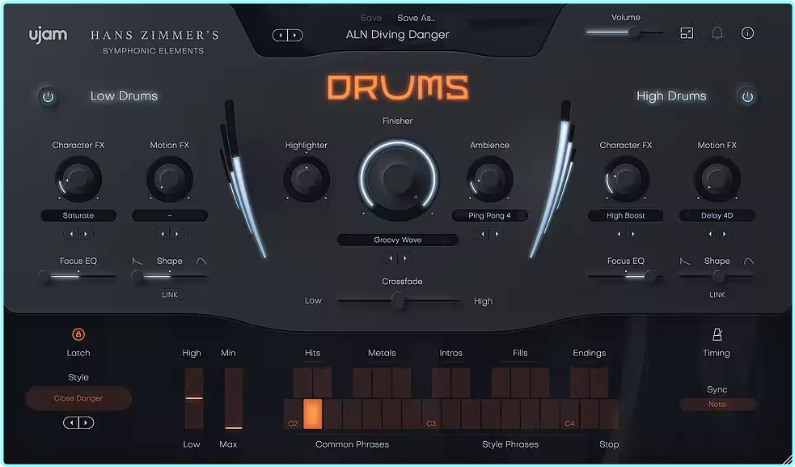Click the first Hits pad
Image resolution: width=795 pixels, height=467 pixels.
(x=302, y=382)
